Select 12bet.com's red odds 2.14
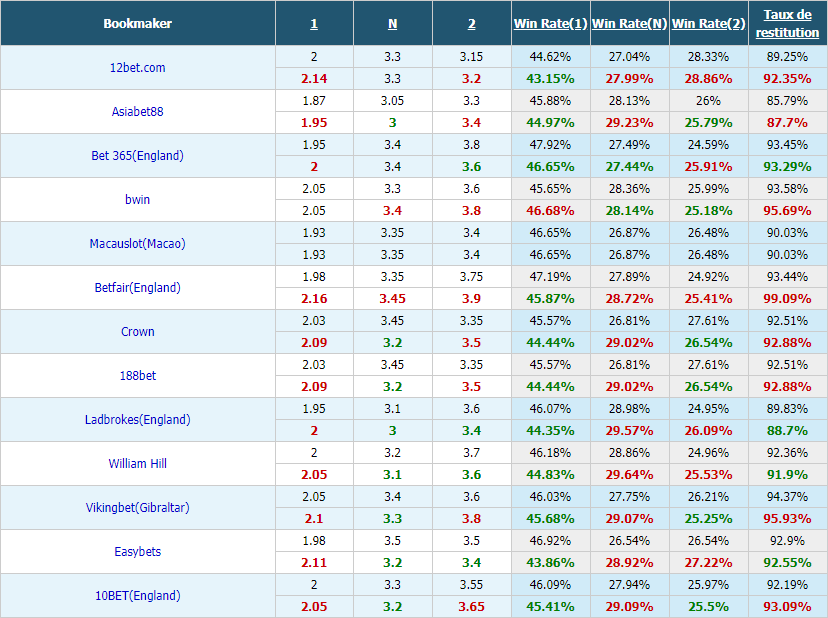This screenshot has height=618, width=828. [314, 79]
